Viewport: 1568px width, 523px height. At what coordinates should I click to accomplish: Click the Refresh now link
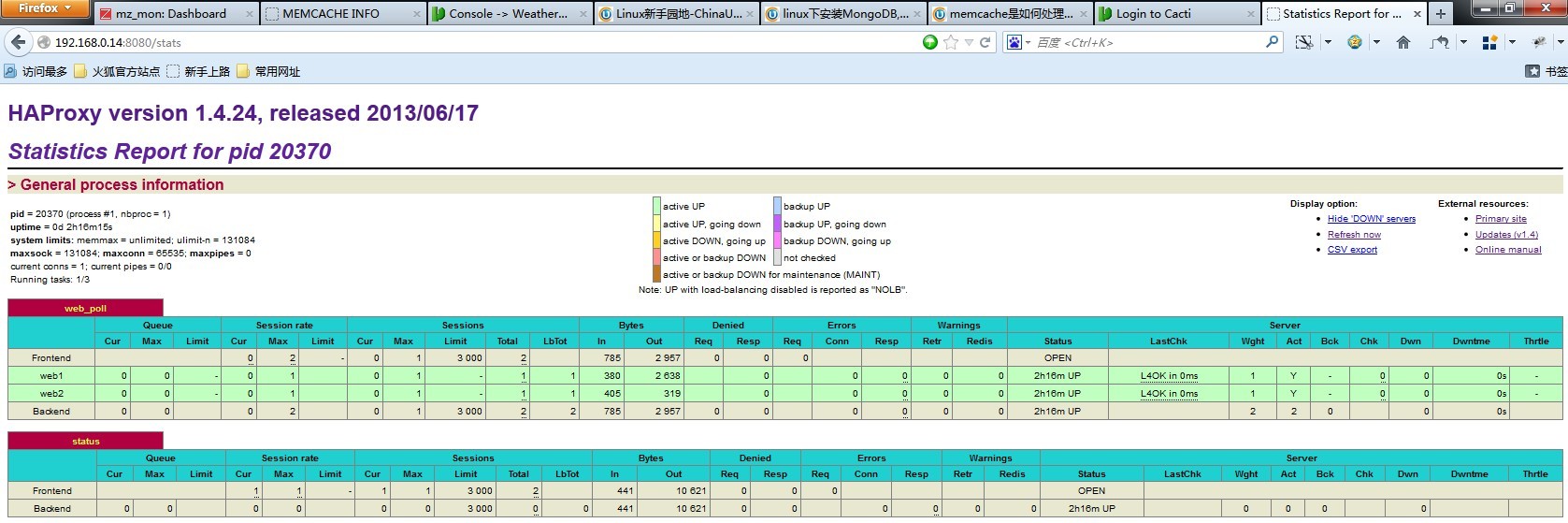[1354, 235]
